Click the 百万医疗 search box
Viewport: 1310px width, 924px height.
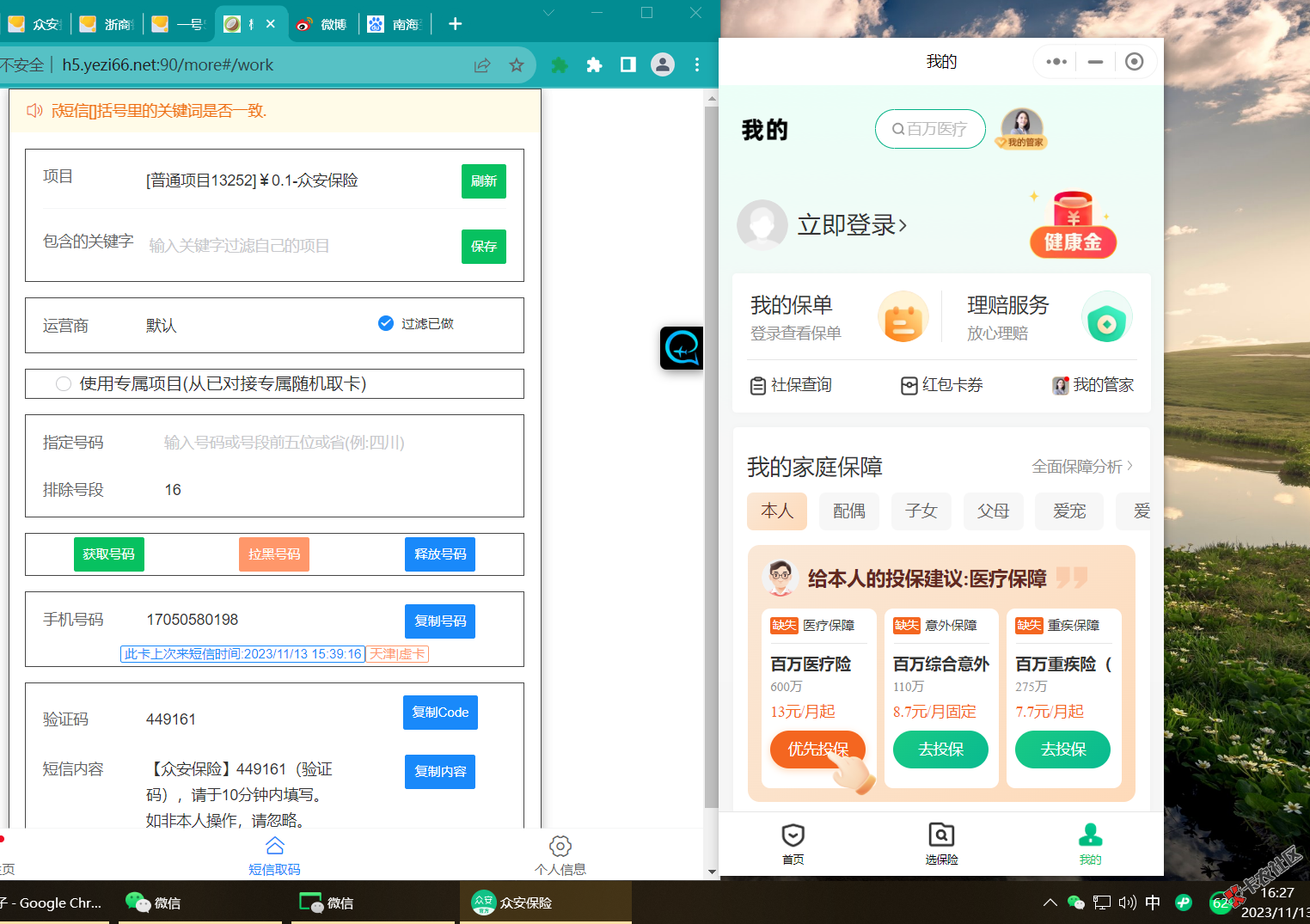930,129
